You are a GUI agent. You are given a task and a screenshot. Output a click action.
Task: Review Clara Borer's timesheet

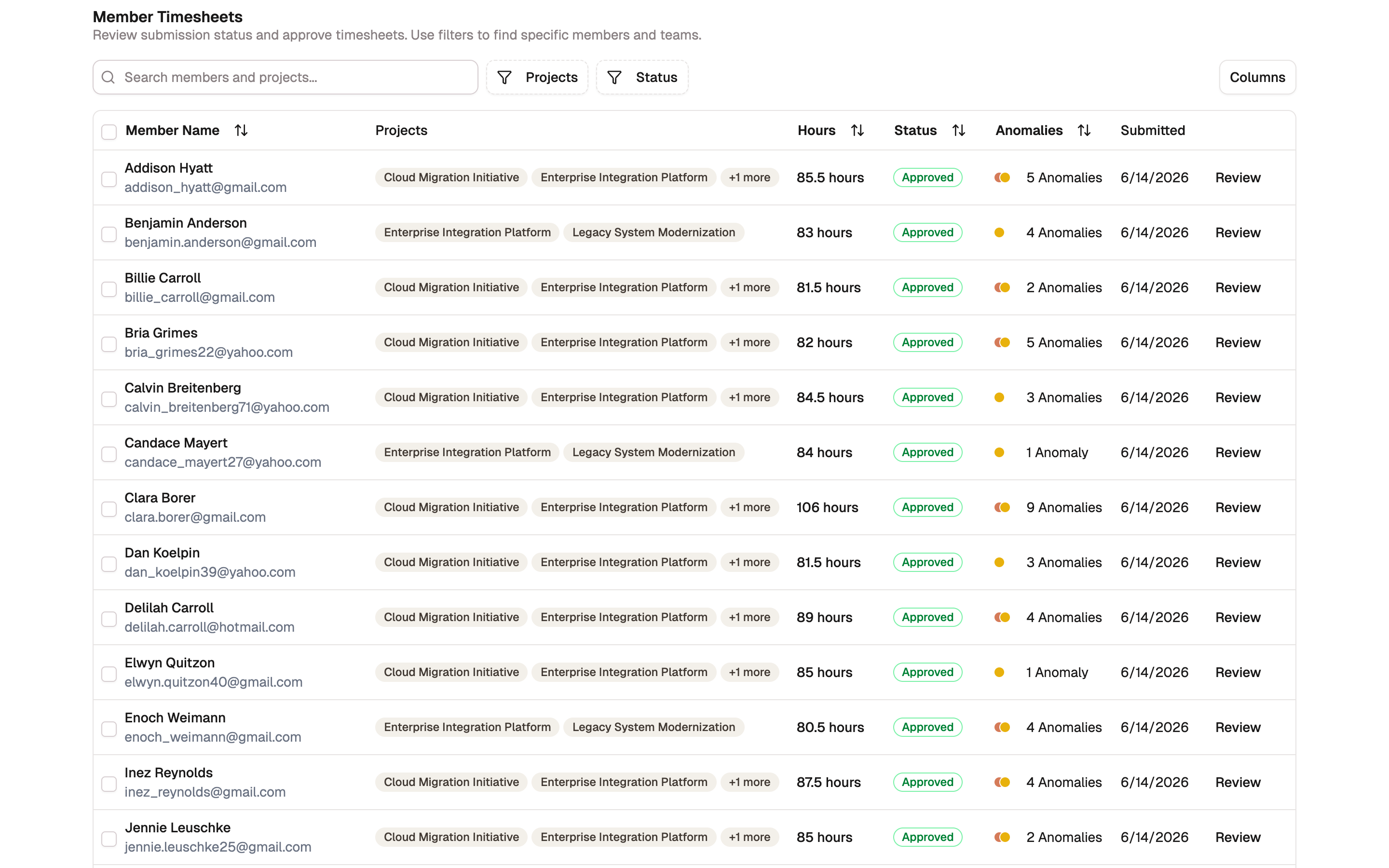point(1238,507)
